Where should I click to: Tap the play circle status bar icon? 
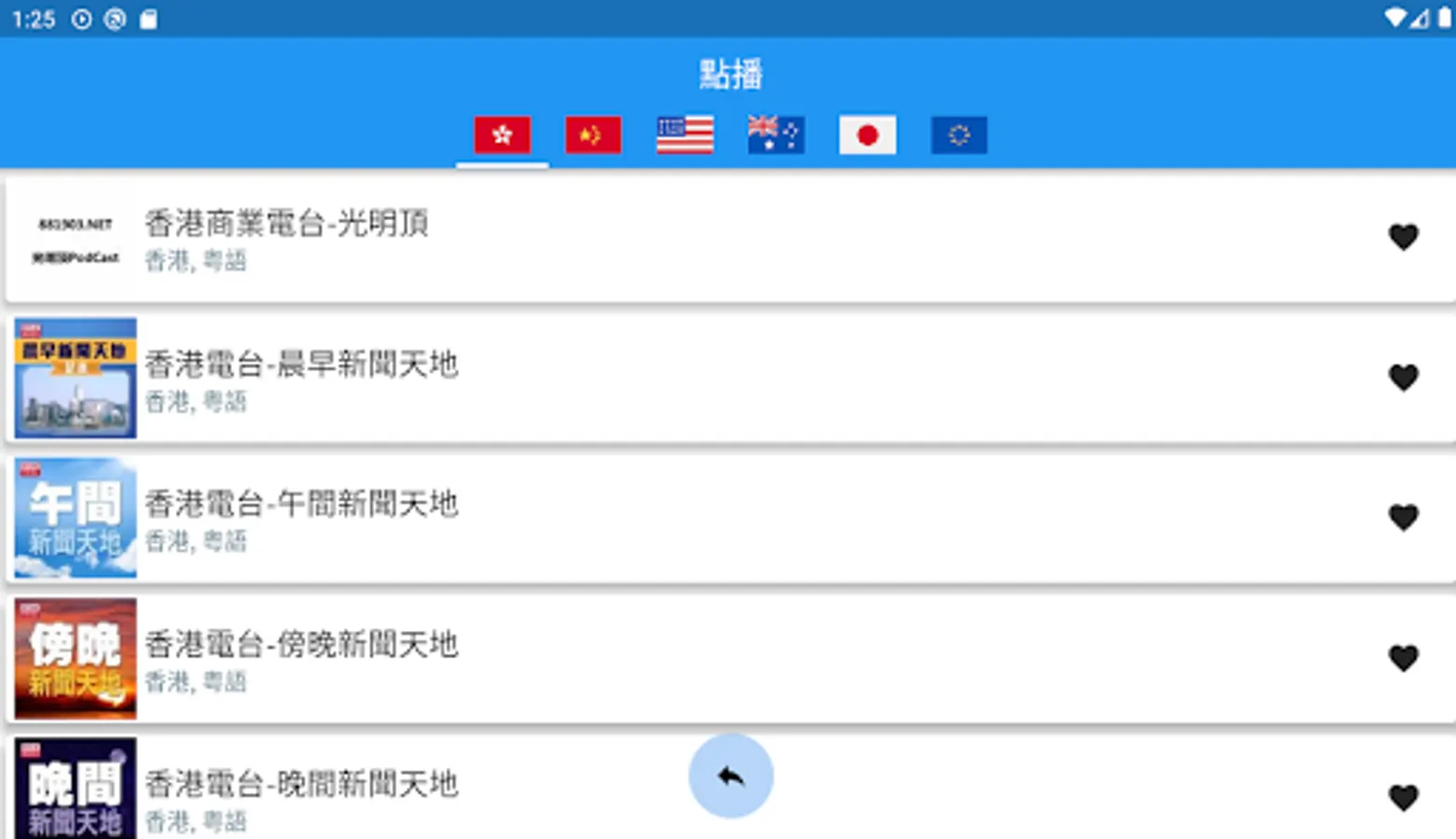[x=82, y=20]
